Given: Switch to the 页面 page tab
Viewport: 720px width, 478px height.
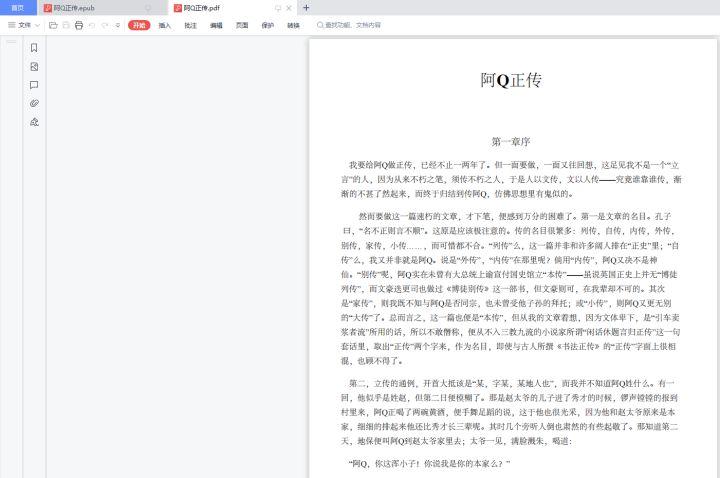Looking at the screenshot, I should click(x=242, y=25).
